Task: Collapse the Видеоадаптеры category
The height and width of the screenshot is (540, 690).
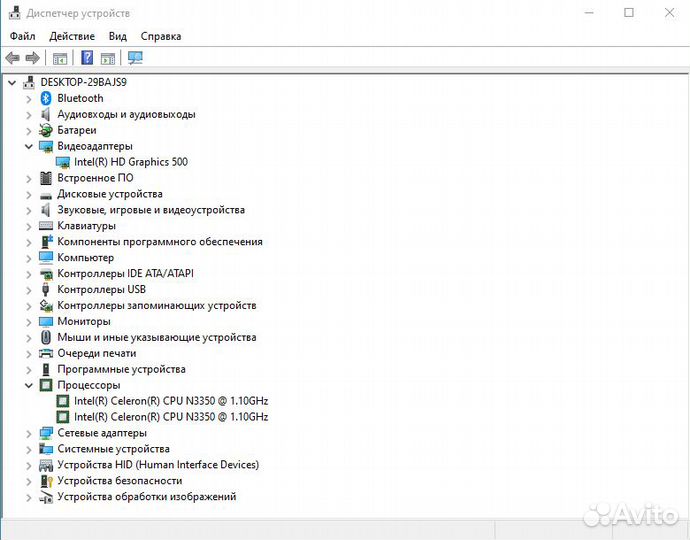Action: click(x=29, y=147)
